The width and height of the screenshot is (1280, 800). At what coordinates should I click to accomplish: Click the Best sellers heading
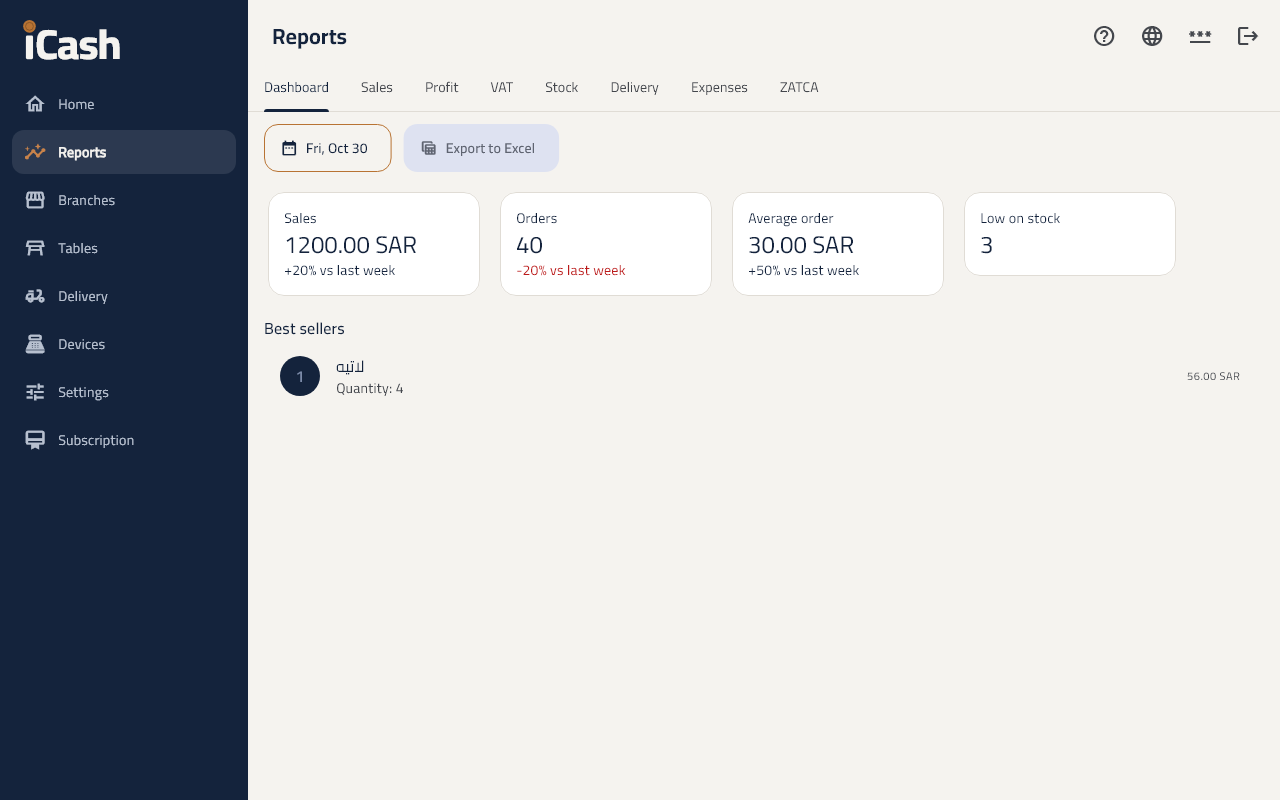click(304, 328)
